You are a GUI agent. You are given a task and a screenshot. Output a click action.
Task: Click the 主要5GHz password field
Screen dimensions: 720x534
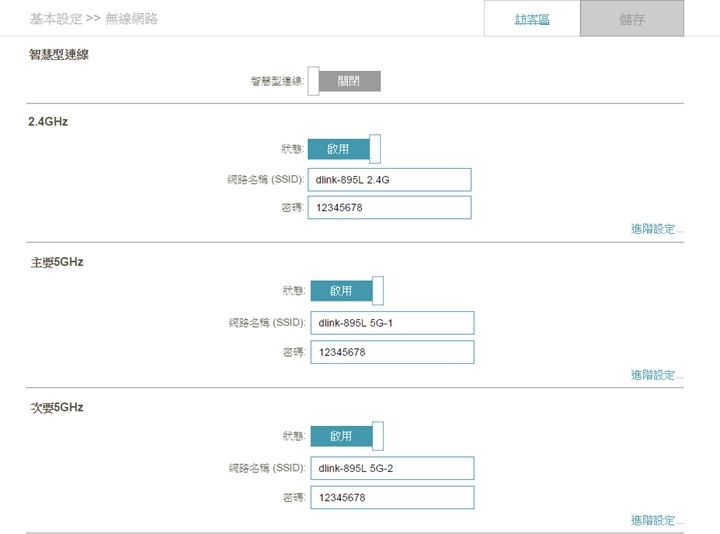click(x=392, y=352)
